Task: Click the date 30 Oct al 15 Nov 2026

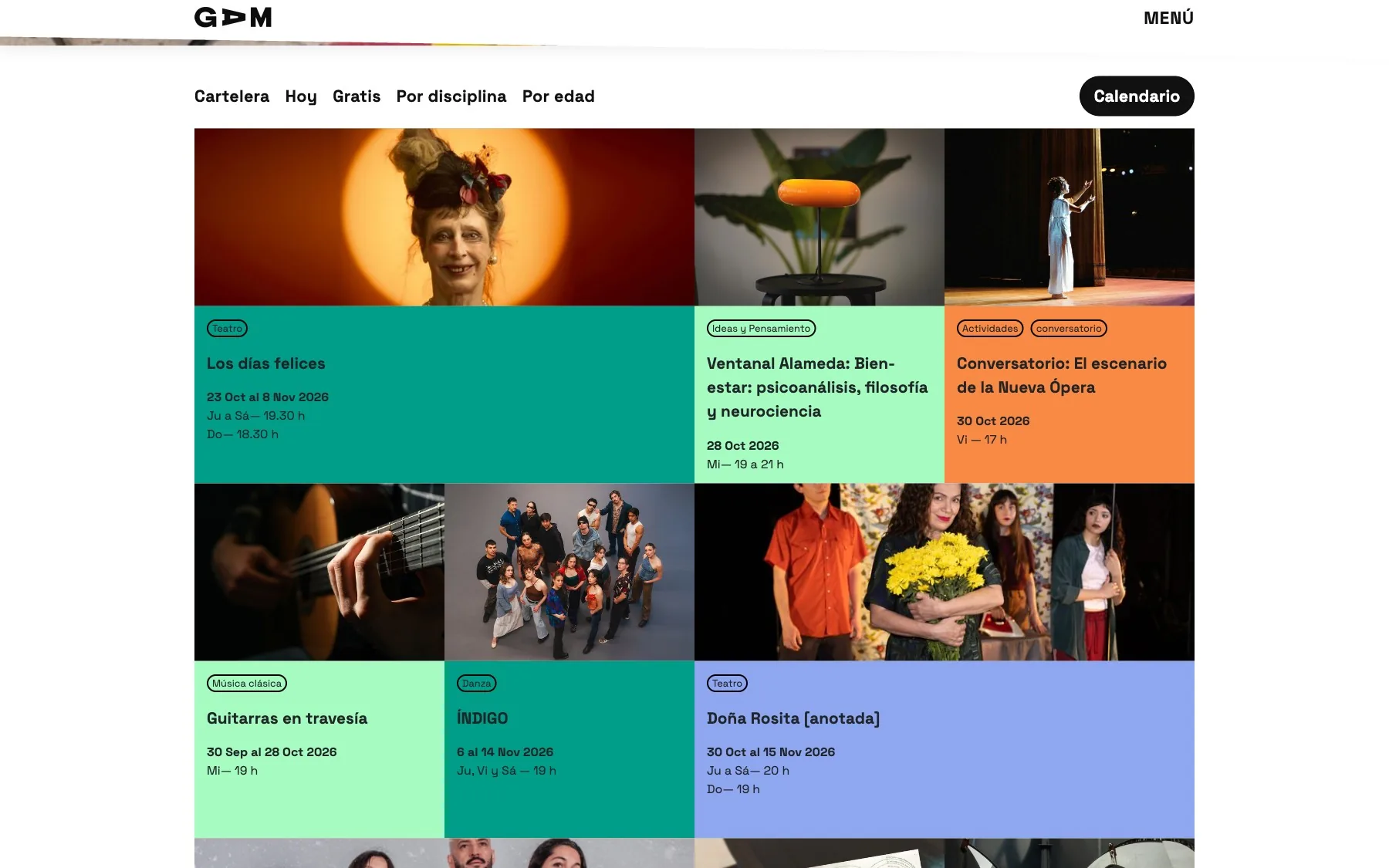Action: (771, 752)
